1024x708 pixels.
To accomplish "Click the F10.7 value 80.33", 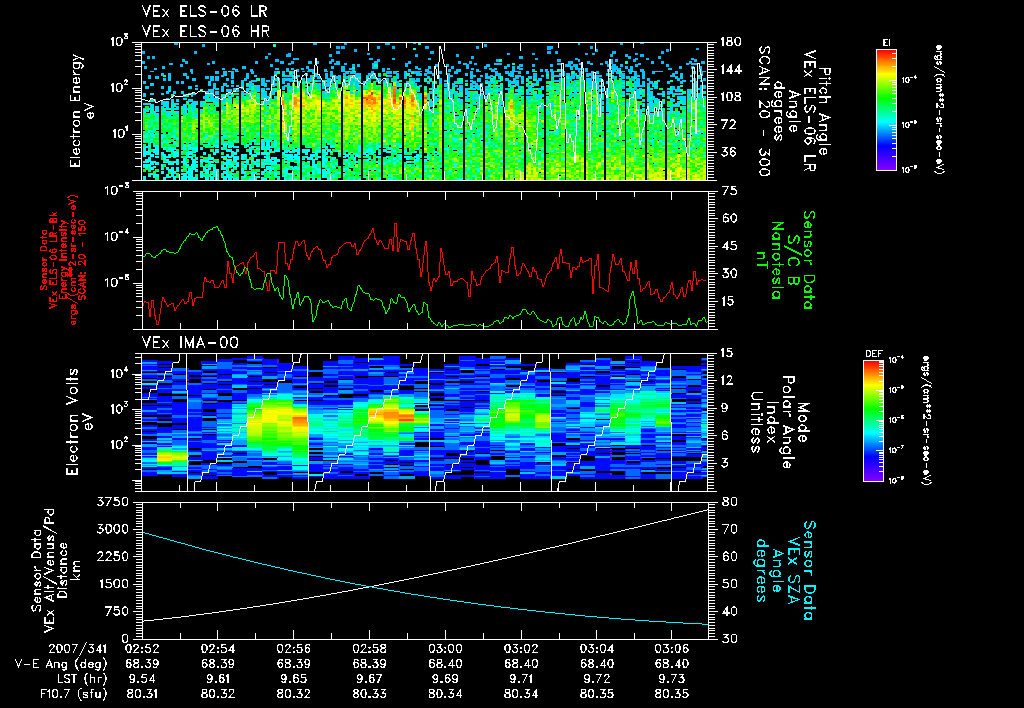I will pos(370,694).
